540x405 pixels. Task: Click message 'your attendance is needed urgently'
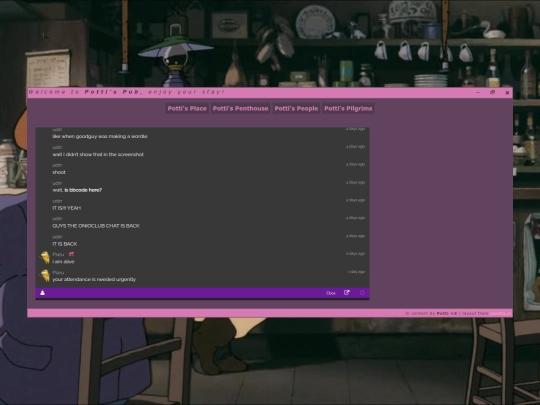tap(94, 279)
